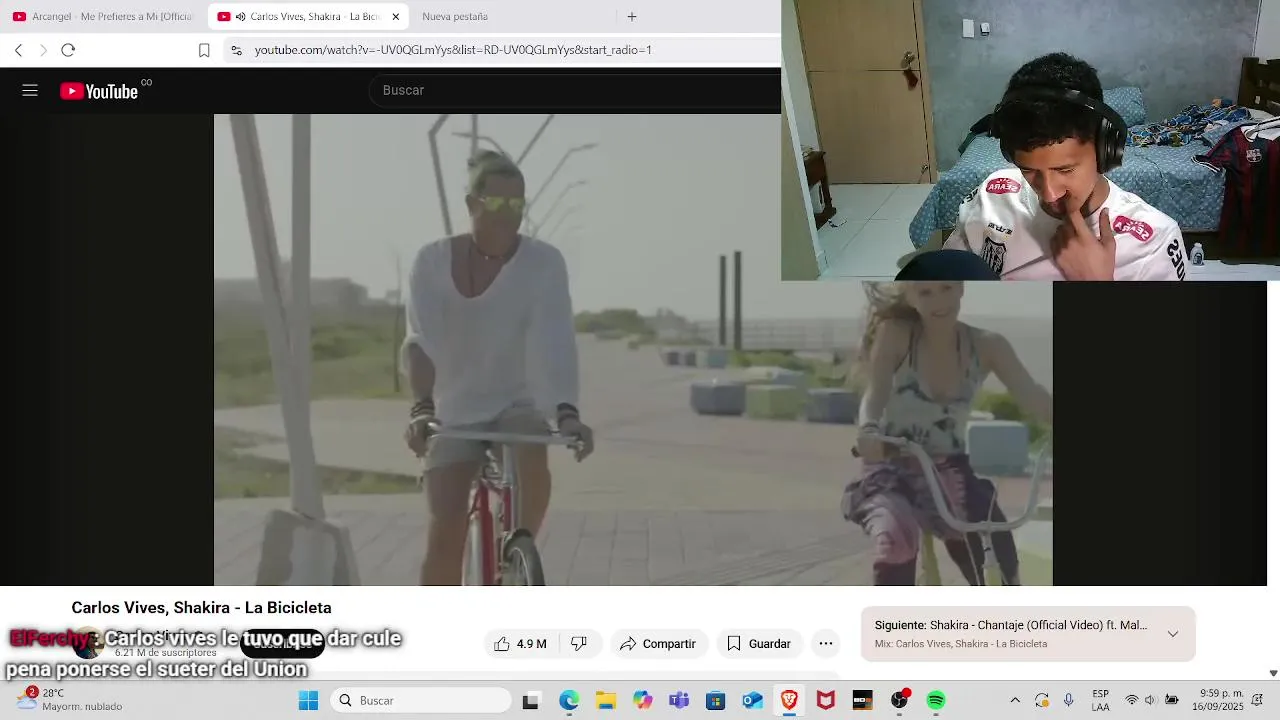This screenshot has width=1280, height=720.
Task: Click the video title Carlos Vives, Shakira - La Bicicleta
Action: (x=201, y=608)
